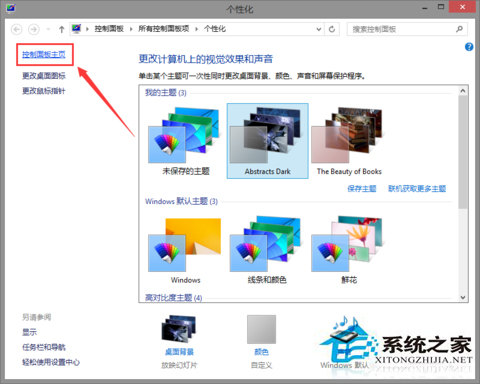This screenshot has height=384, width=480.
Task: Open 控制面板主页 link
Action: coord(44,54)
